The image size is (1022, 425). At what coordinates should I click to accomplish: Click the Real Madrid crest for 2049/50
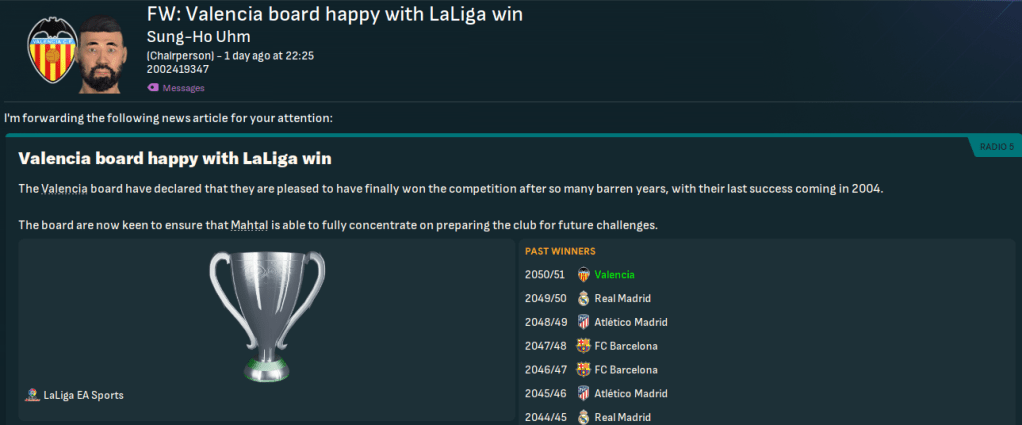[x=583, y=298]
